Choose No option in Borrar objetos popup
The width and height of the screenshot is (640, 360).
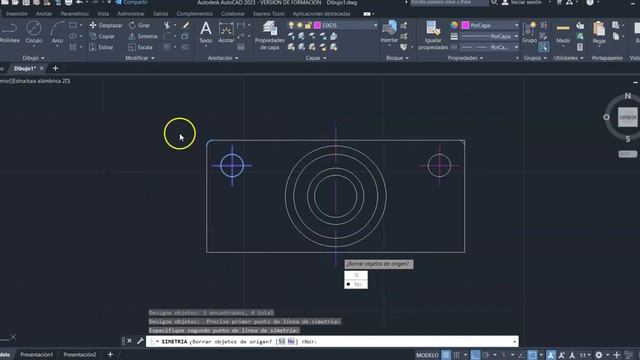[x=356, y=284]
